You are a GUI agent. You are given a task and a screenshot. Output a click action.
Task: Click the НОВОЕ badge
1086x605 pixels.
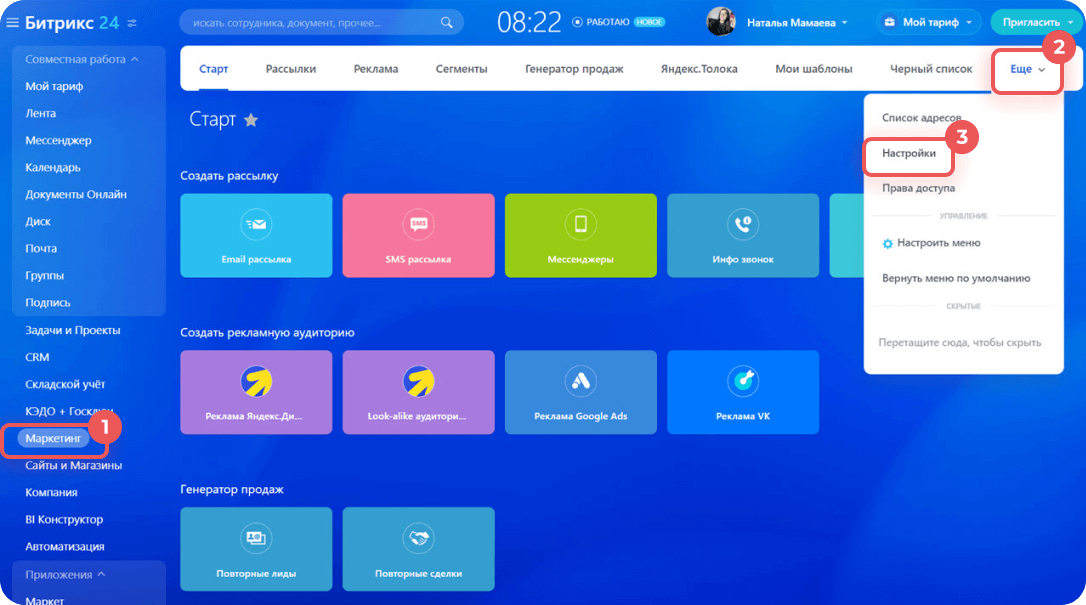(649, 22)
